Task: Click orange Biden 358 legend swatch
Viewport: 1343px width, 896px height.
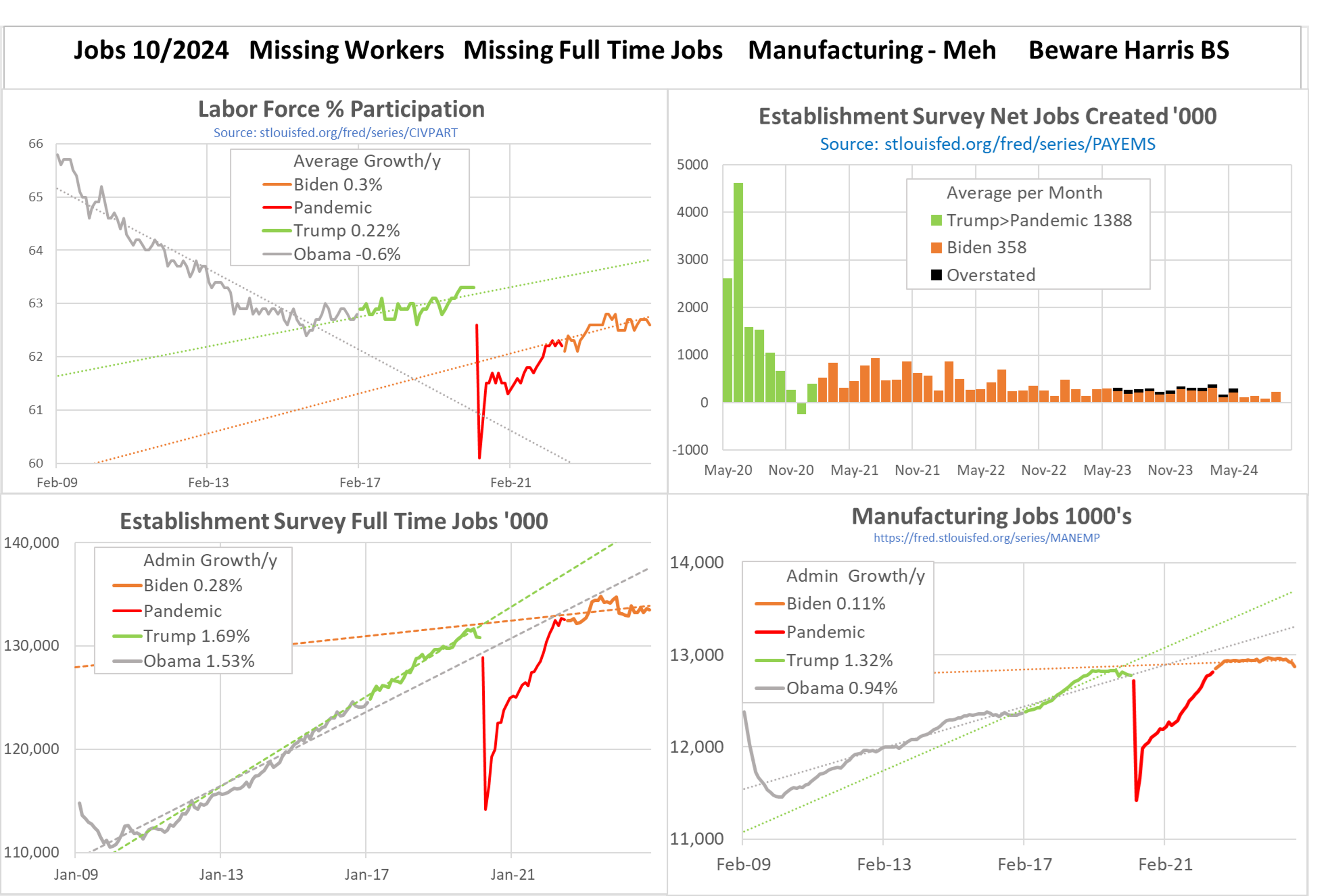Action: coord(936,248)
